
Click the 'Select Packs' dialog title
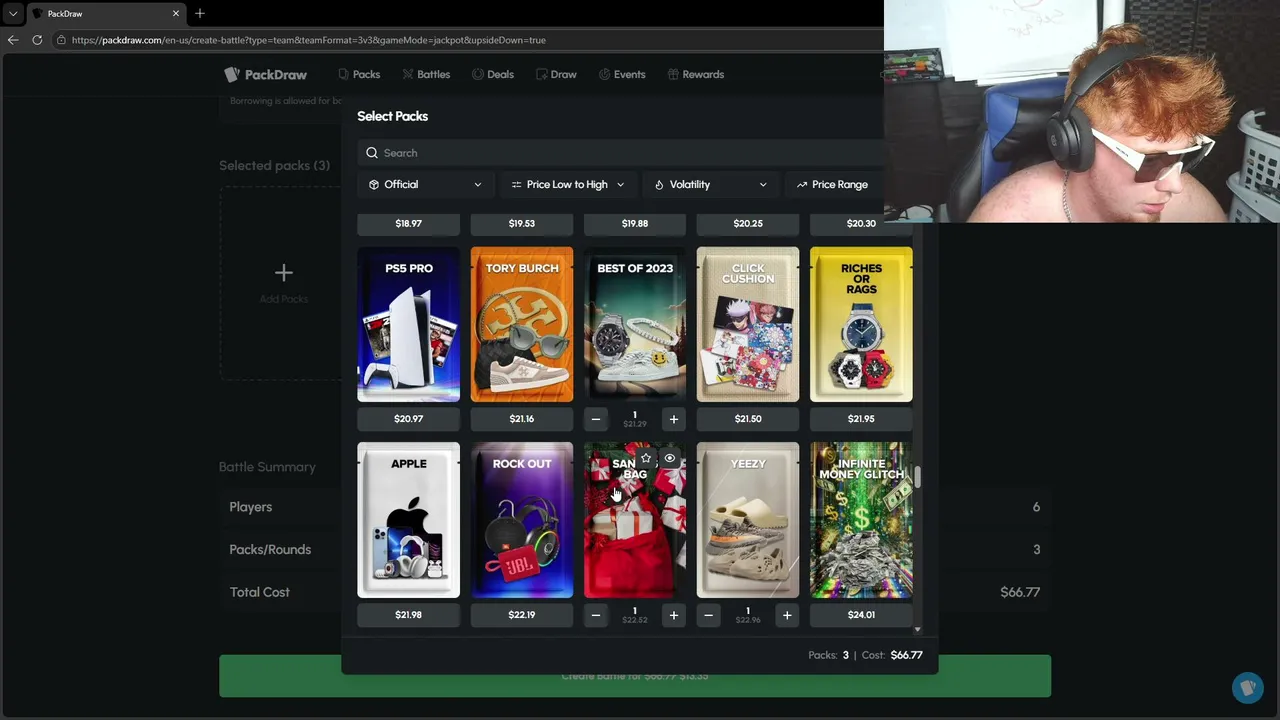392,116
